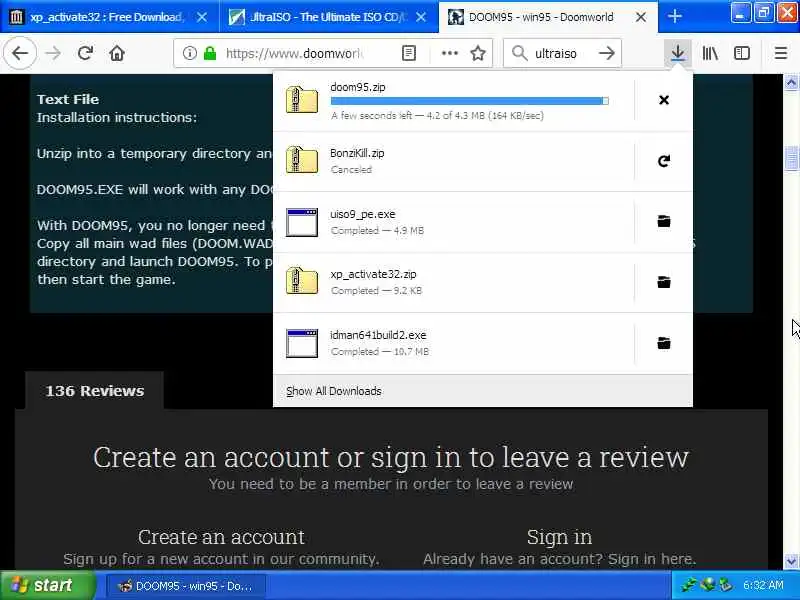Click the BonziKill.zip Canceled status text
Screen dimensions: 800x600
pyautogui.click(x=351, y=169)
